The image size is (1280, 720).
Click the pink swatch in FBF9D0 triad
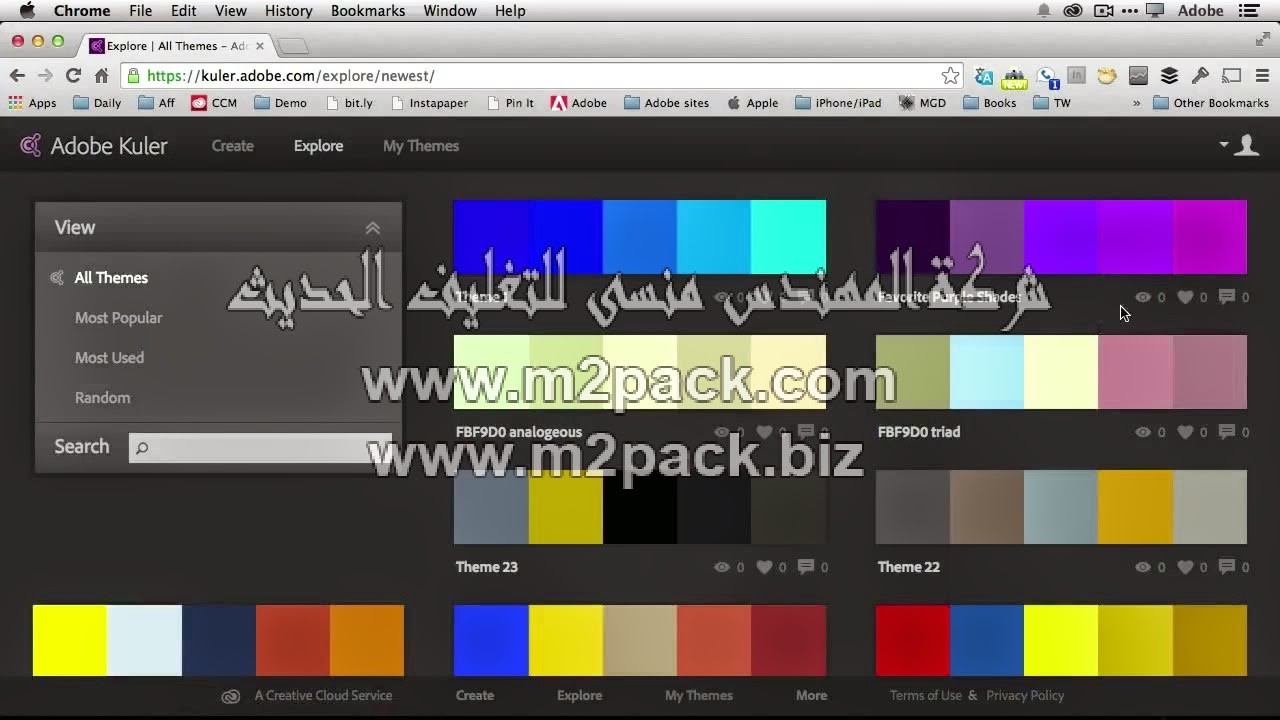point(1135,372)
